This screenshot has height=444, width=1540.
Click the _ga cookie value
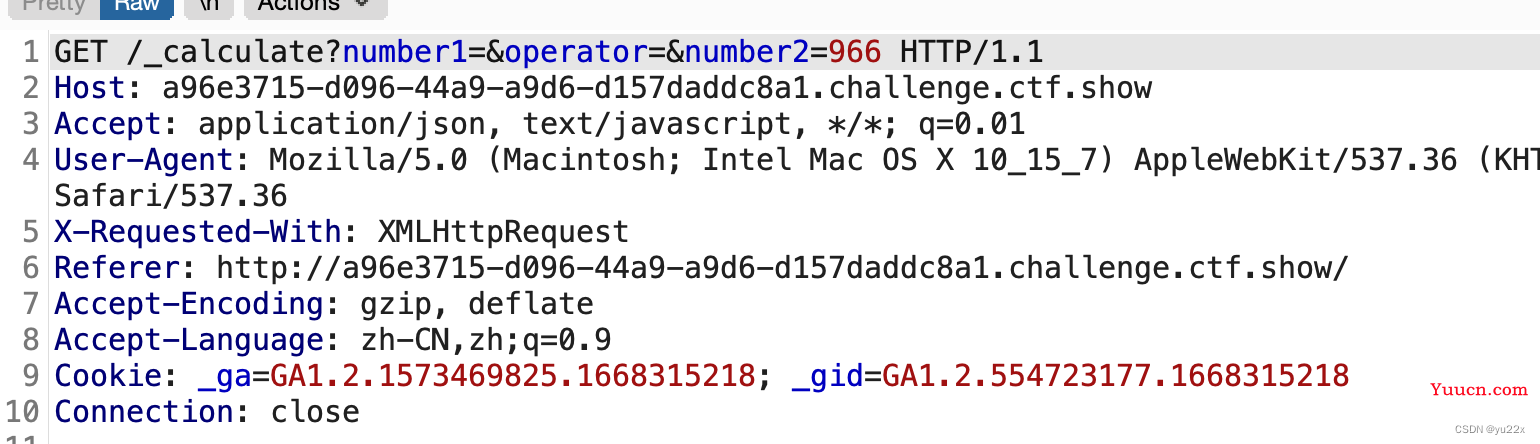[x=512, y=376]
